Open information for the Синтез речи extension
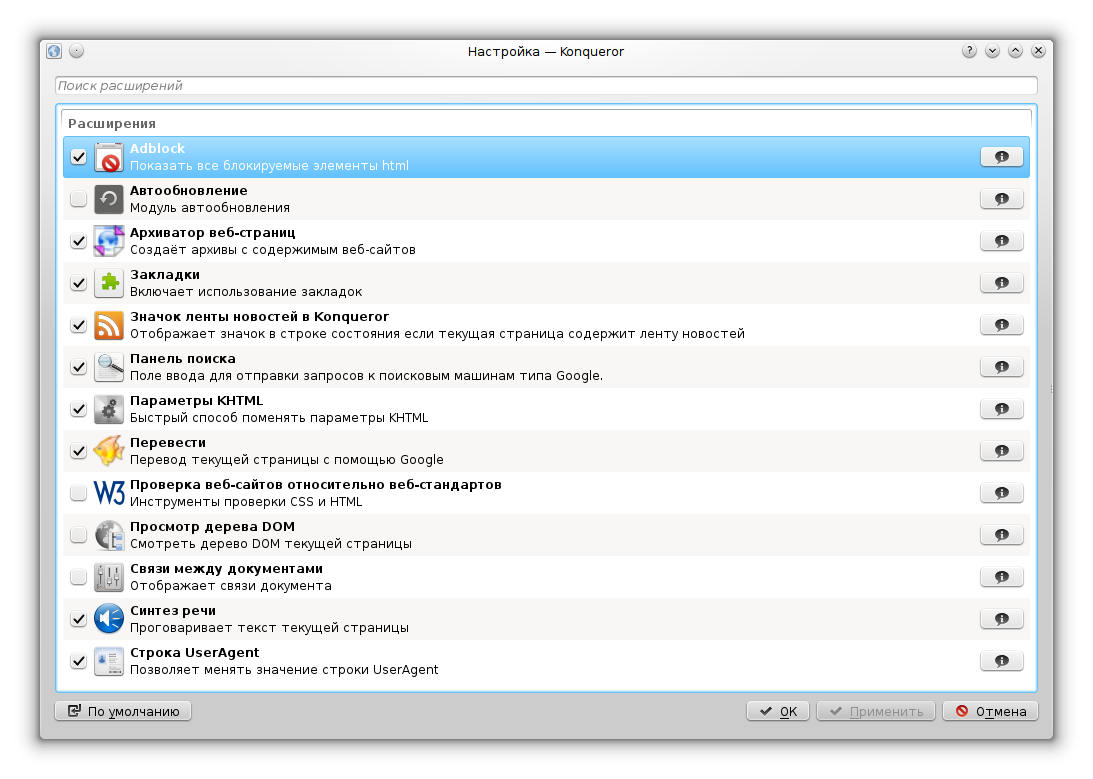This screenshot has height=779, width=1093. click(x=1001, y=618)
